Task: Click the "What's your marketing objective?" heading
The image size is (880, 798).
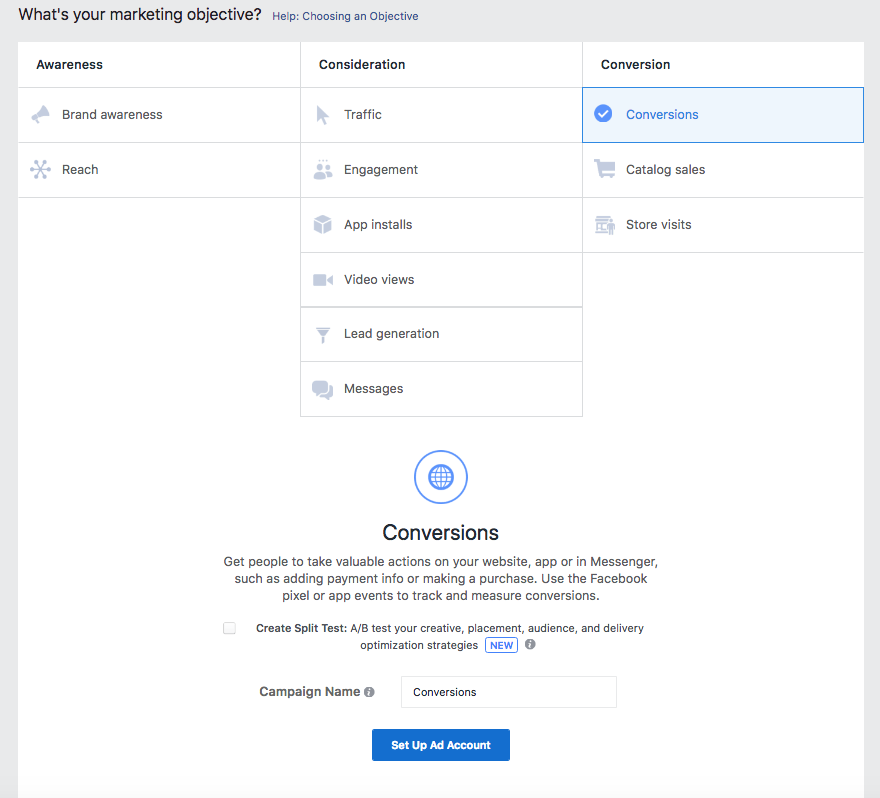Action: pyautogui.click(x=140, y=15)
